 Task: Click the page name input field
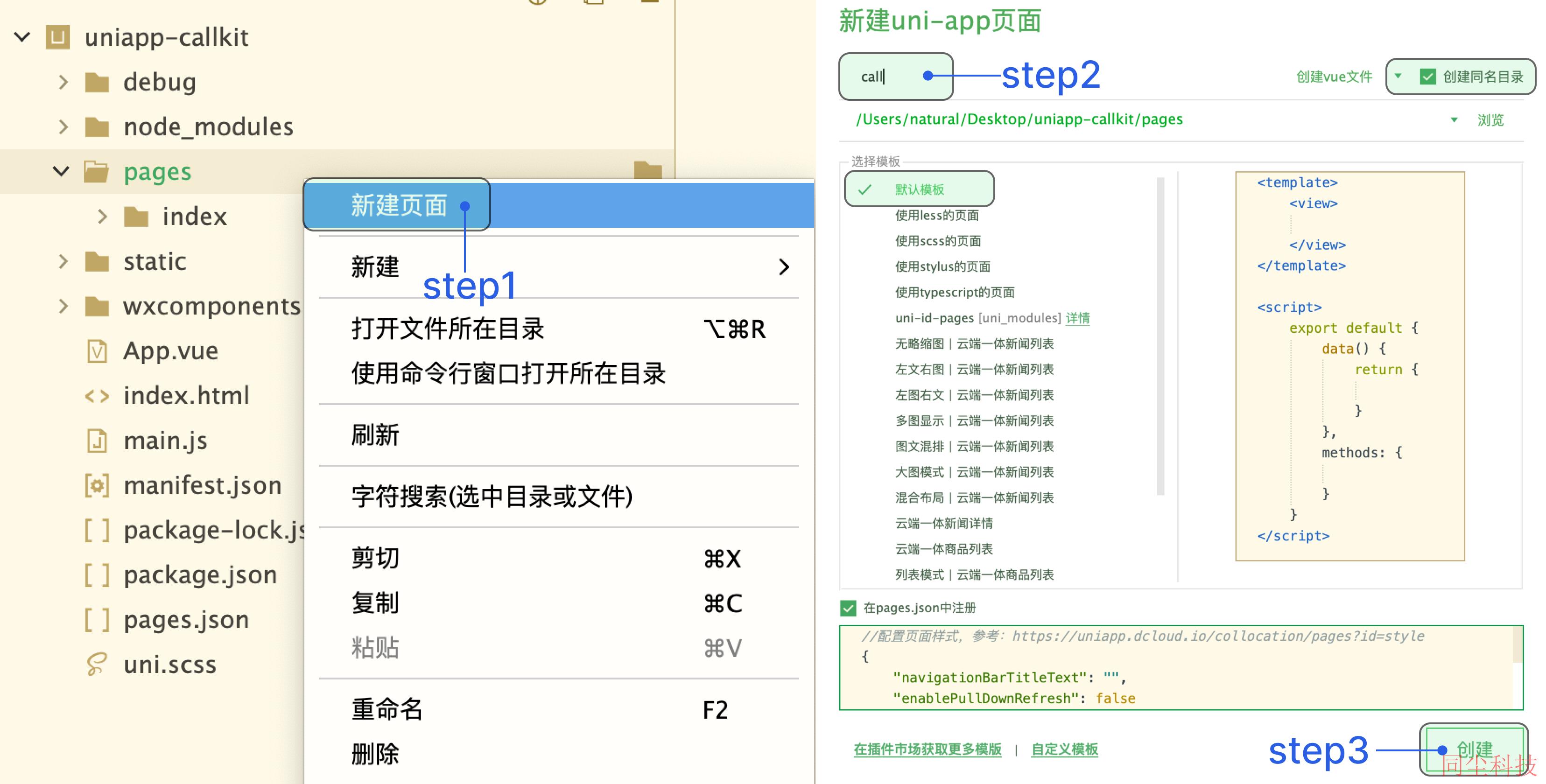[x=895, y=76]
